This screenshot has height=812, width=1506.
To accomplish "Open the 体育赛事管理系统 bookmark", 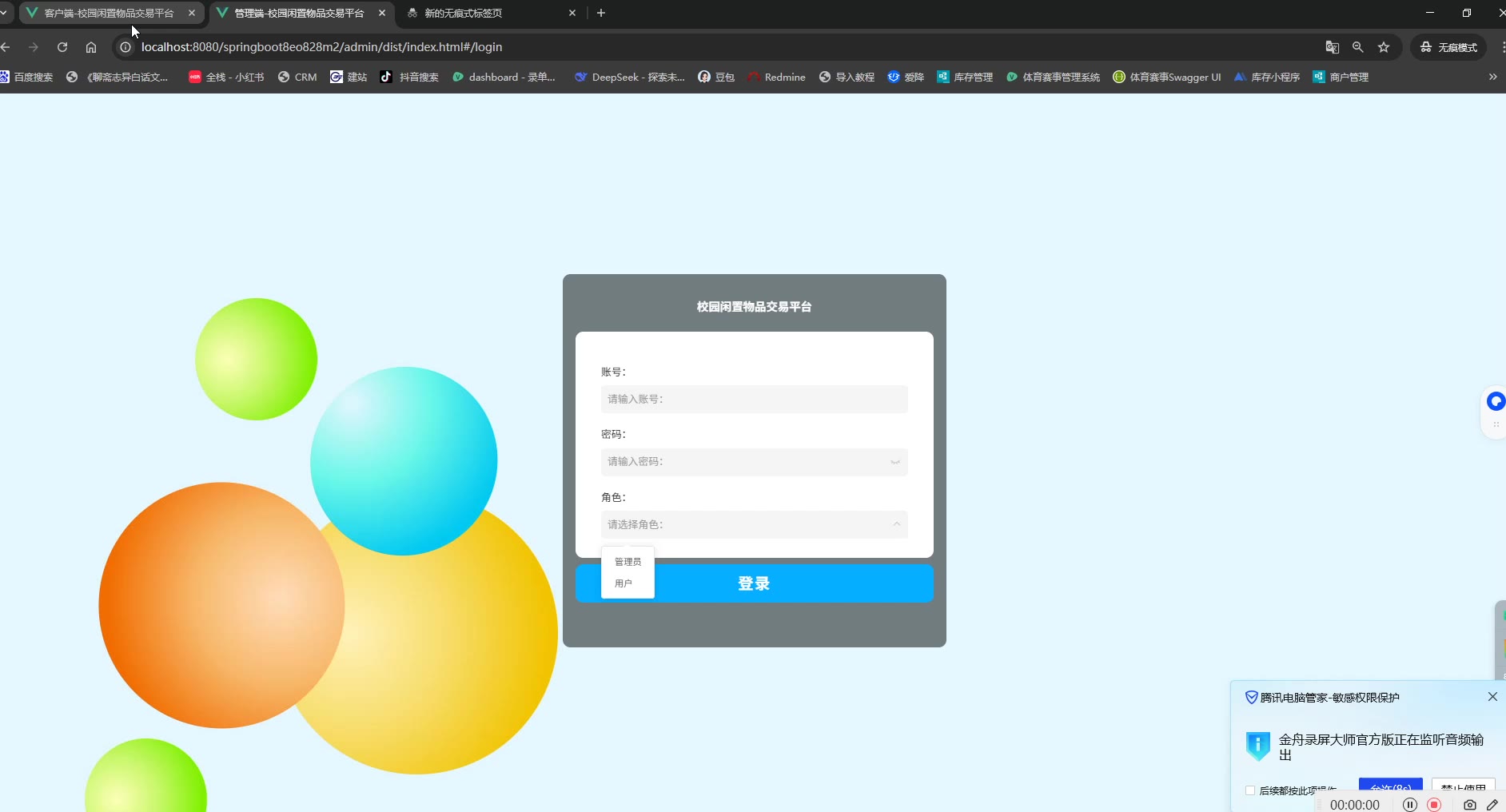I will [x=1053, y=77].
